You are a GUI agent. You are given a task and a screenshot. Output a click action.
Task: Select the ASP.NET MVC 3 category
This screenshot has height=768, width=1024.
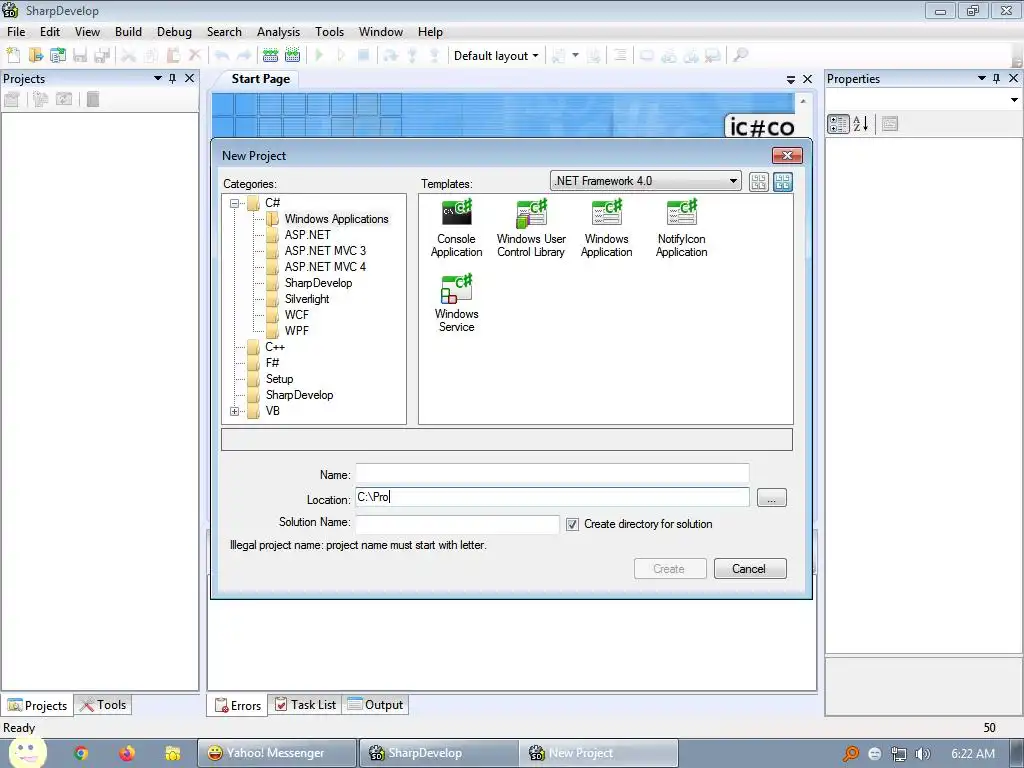(x=325, y=251)
